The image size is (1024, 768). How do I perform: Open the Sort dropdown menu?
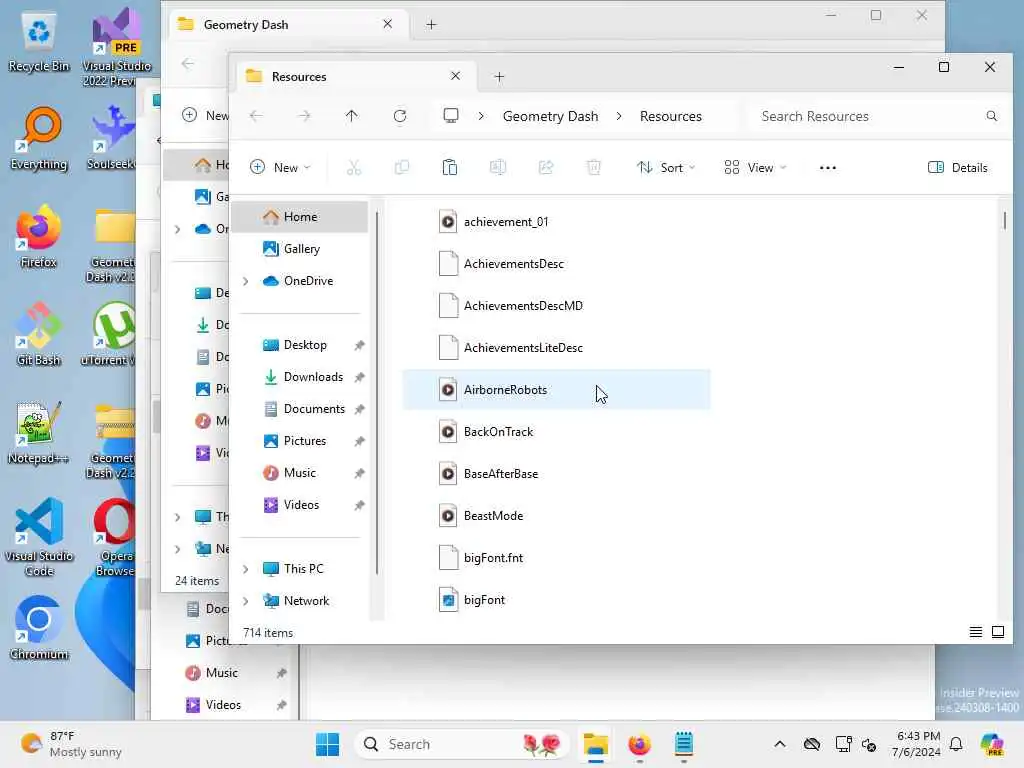(665, 168)
